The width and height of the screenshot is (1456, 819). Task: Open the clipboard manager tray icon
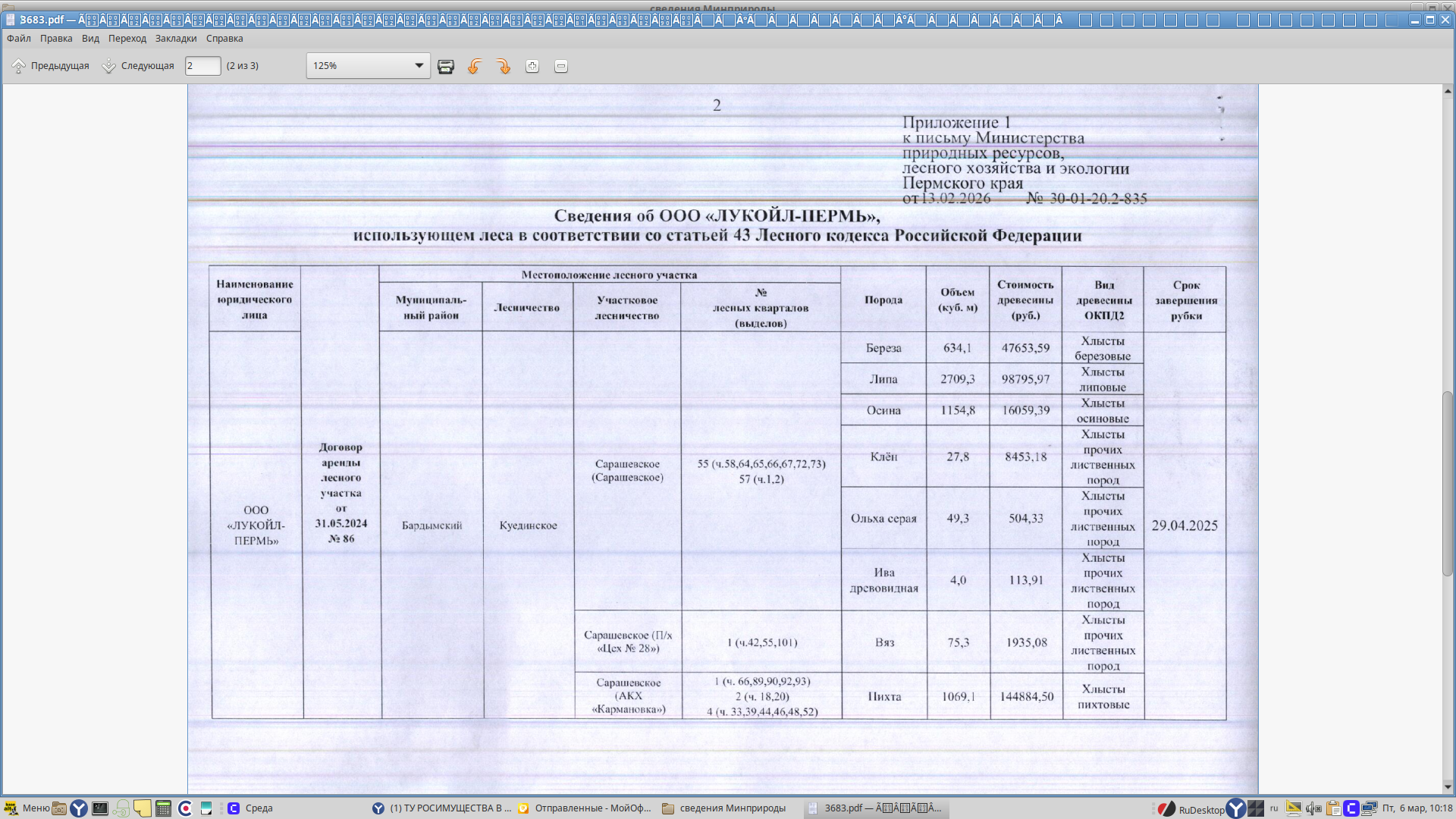point(1332,808)
